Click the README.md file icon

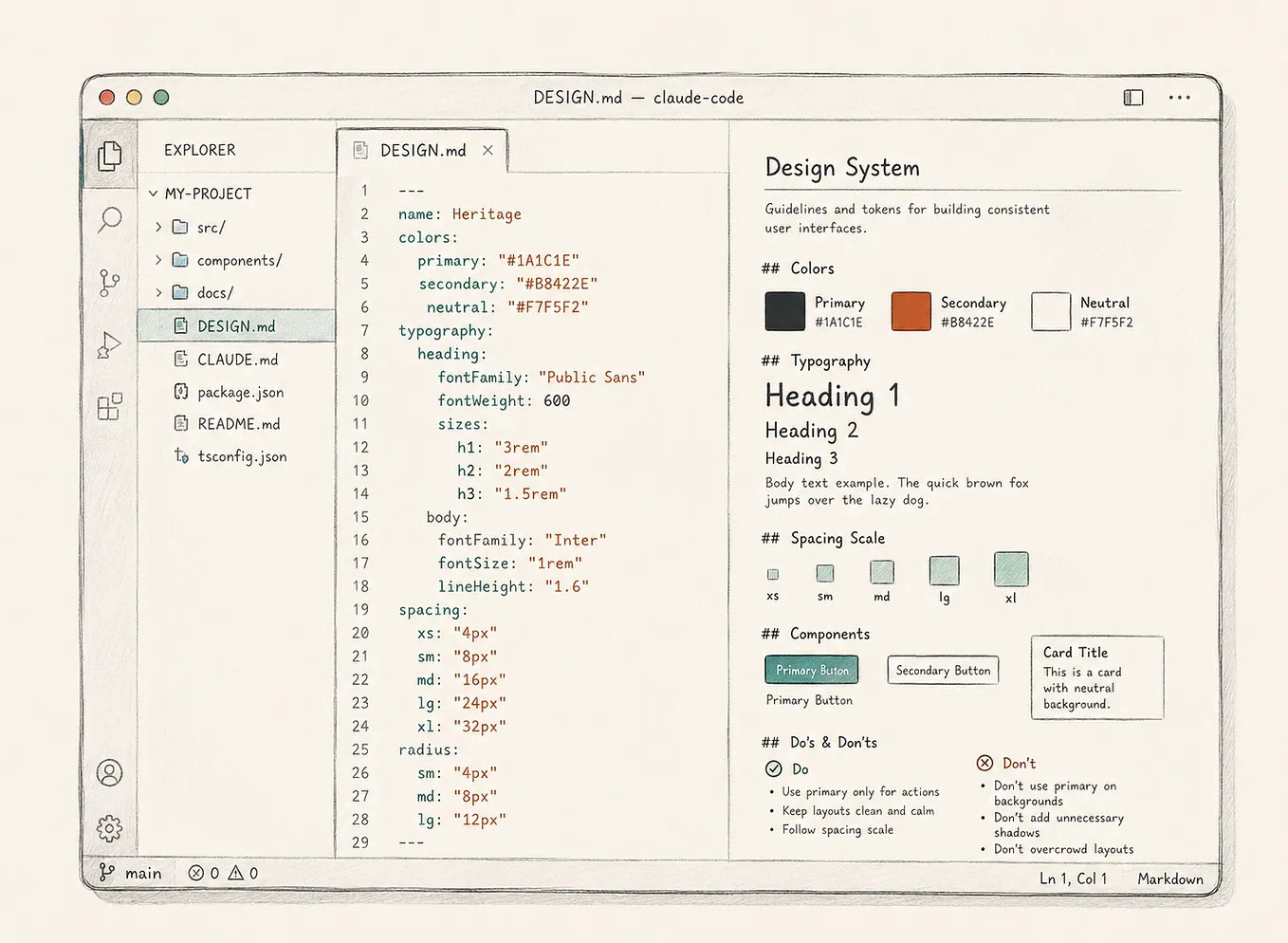point(181,423)
